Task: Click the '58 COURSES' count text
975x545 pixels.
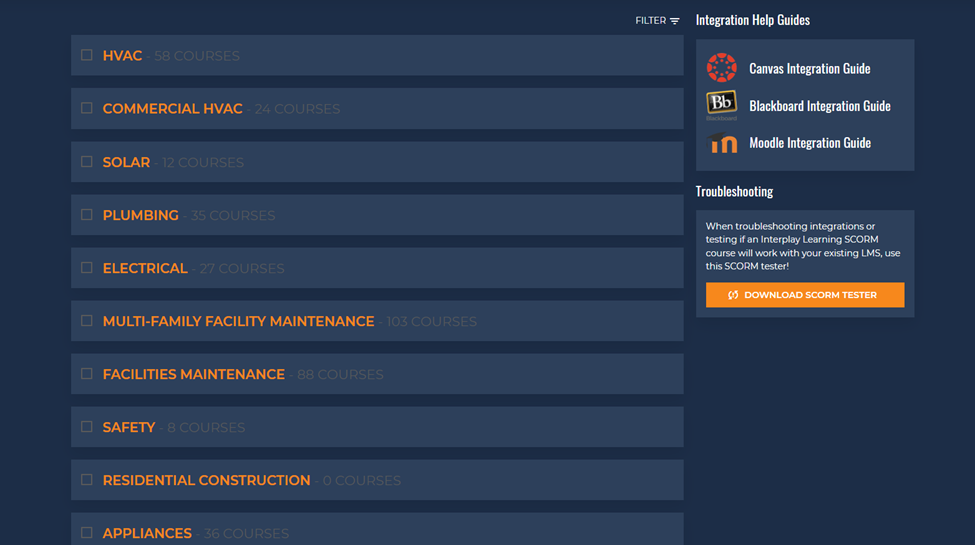Action: [196, 56]
